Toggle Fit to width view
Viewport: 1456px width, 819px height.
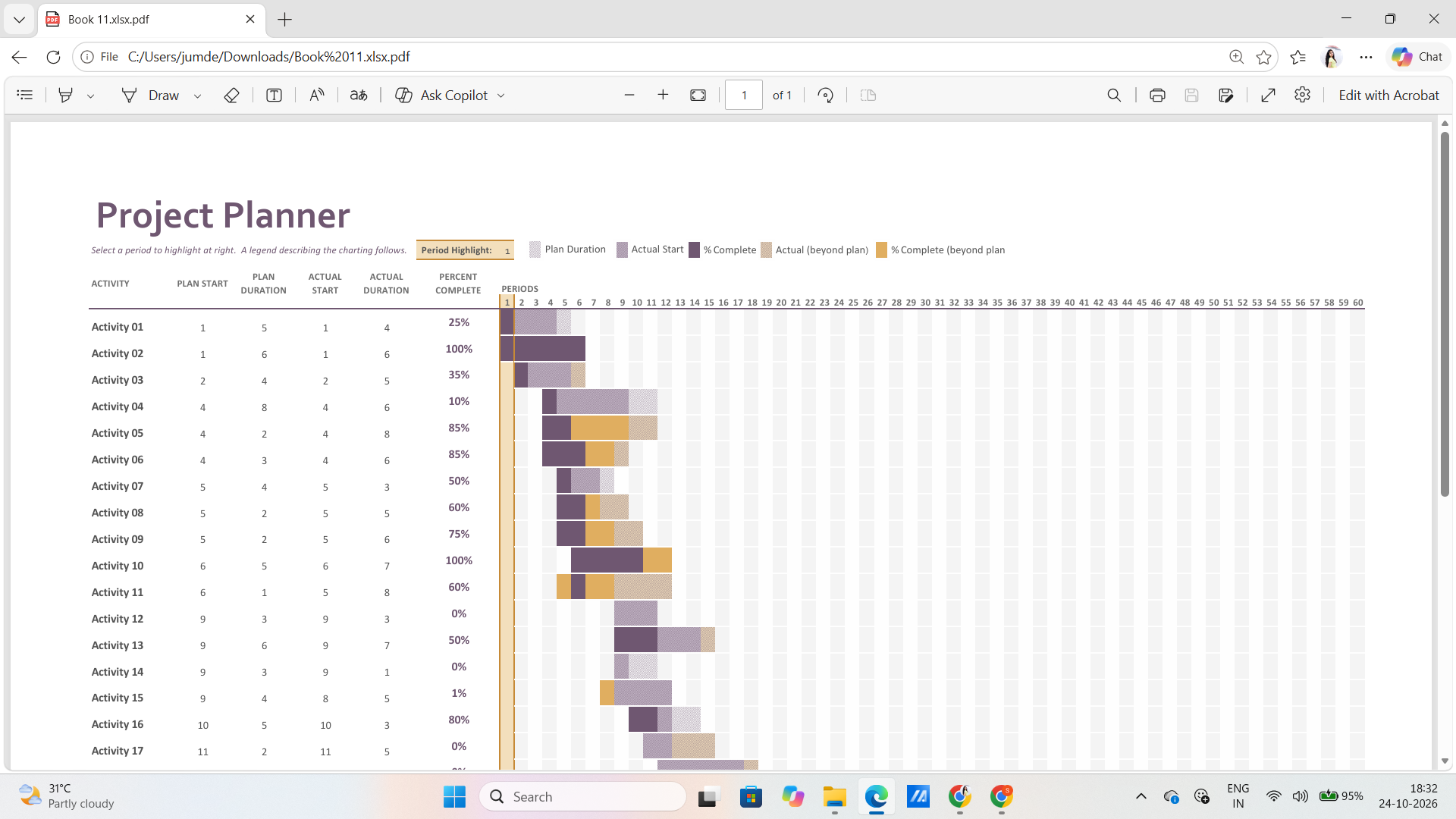pos(698,95)
